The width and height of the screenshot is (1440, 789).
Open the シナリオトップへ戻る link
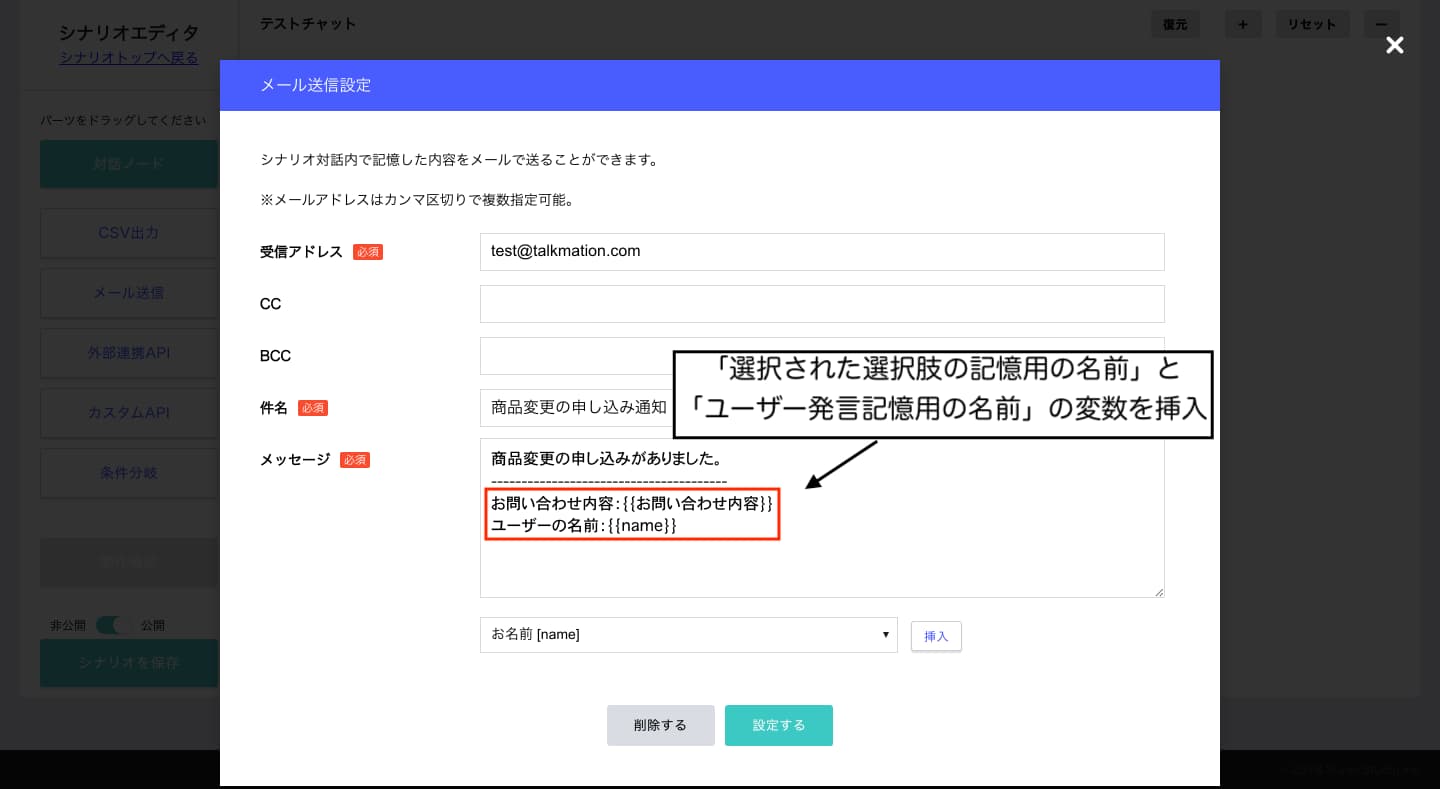(x=129, y=58)
